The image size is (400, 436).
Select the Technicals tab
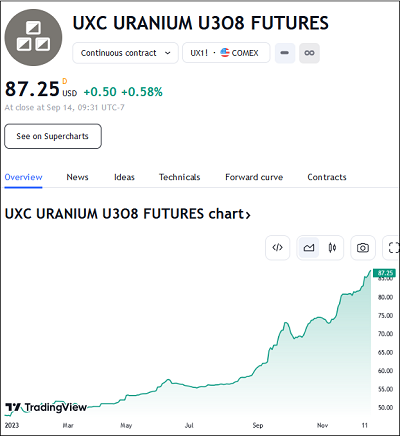pos(179,177)
